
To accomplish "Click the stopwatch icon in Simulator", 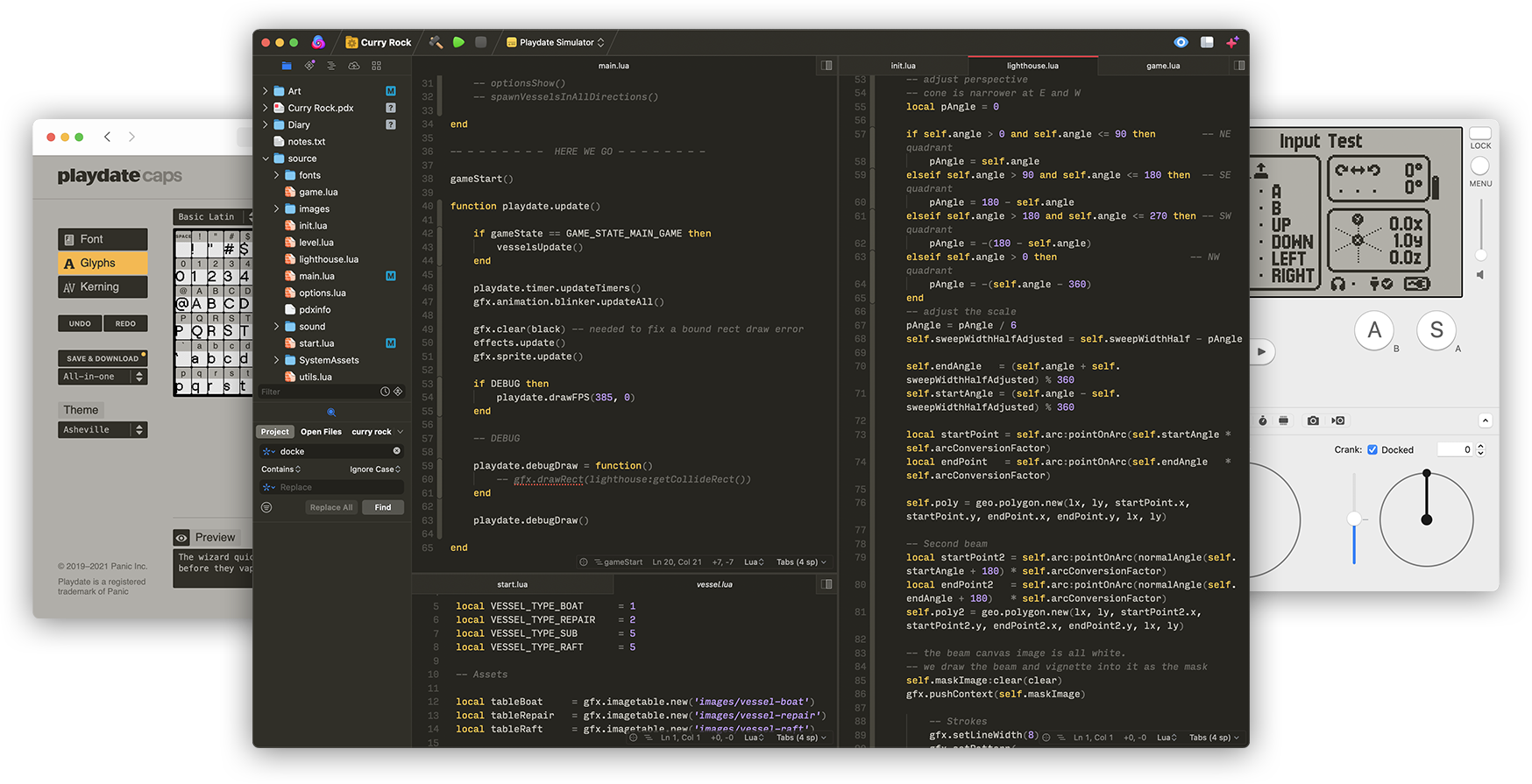I will (x=1262, y=420).
